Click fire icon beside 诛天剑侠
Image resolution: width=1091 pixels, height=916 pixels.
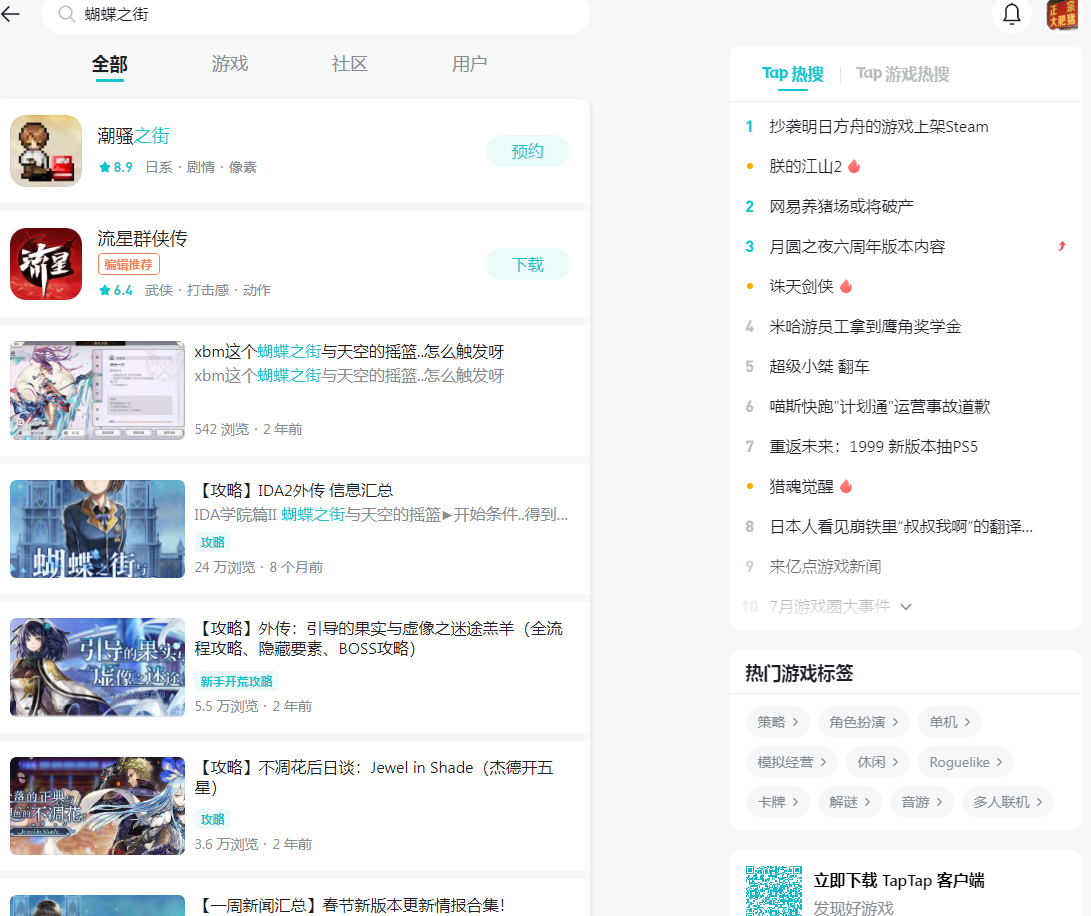tap(846, 286)
